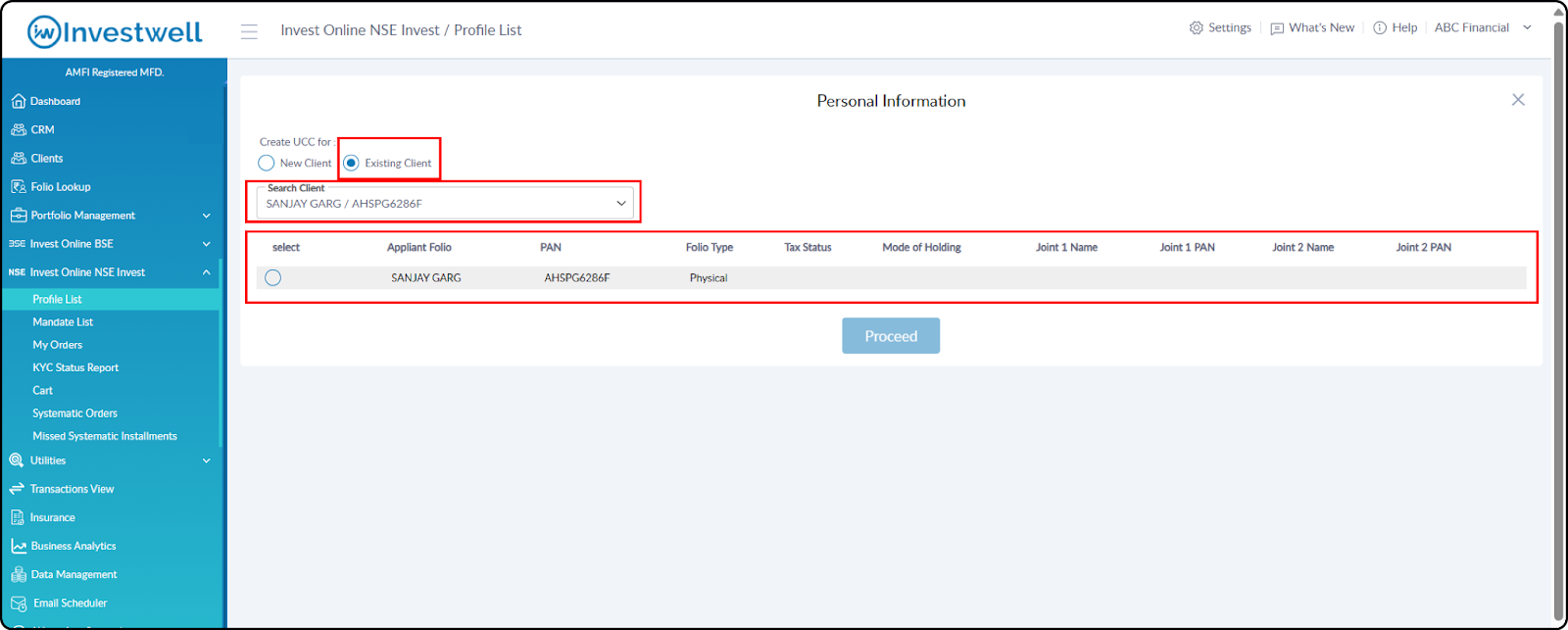This screenshot has height=630, width=1568.
Task: Click the ABC Financial account name
Action: 1472,27
